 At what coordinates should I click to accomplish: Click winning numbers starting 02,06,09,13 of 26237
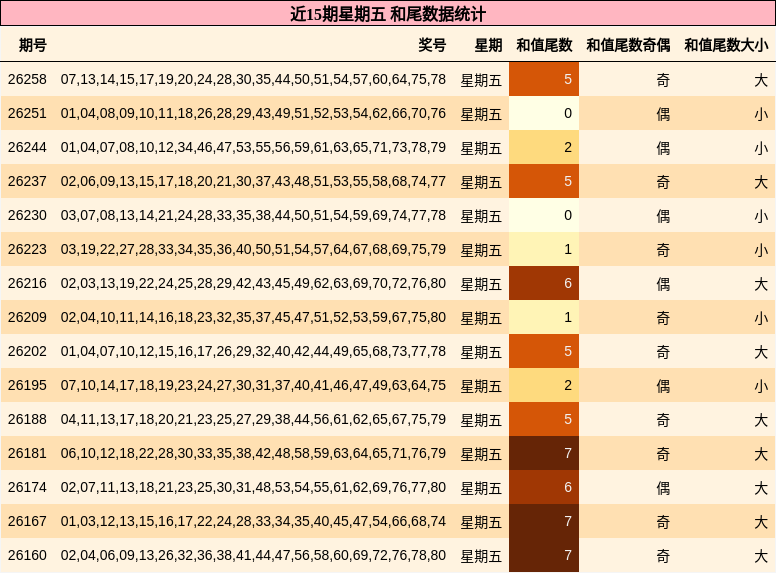(253, 181)
